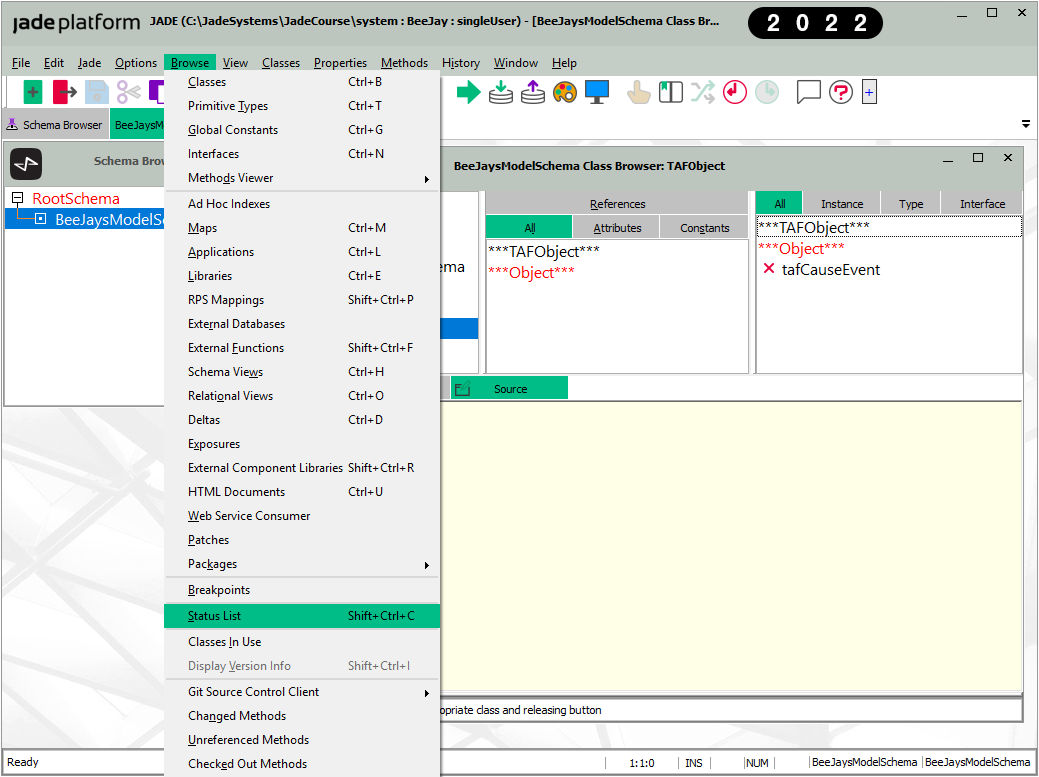Click the color palette toolbar icon
This screenshot has height=777, width=1039.
(565, 93)
